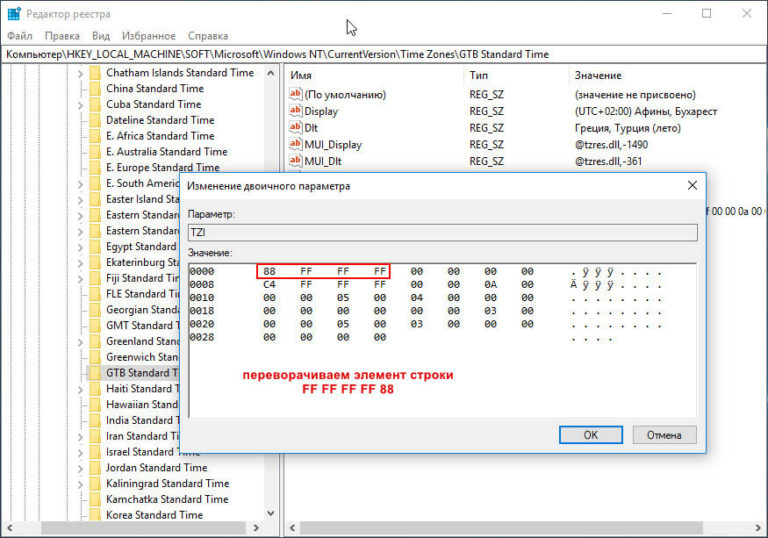The image size is (768, 538).
Task: Select the Jordan Standard Time key
Action: click(x=156, y=467)
